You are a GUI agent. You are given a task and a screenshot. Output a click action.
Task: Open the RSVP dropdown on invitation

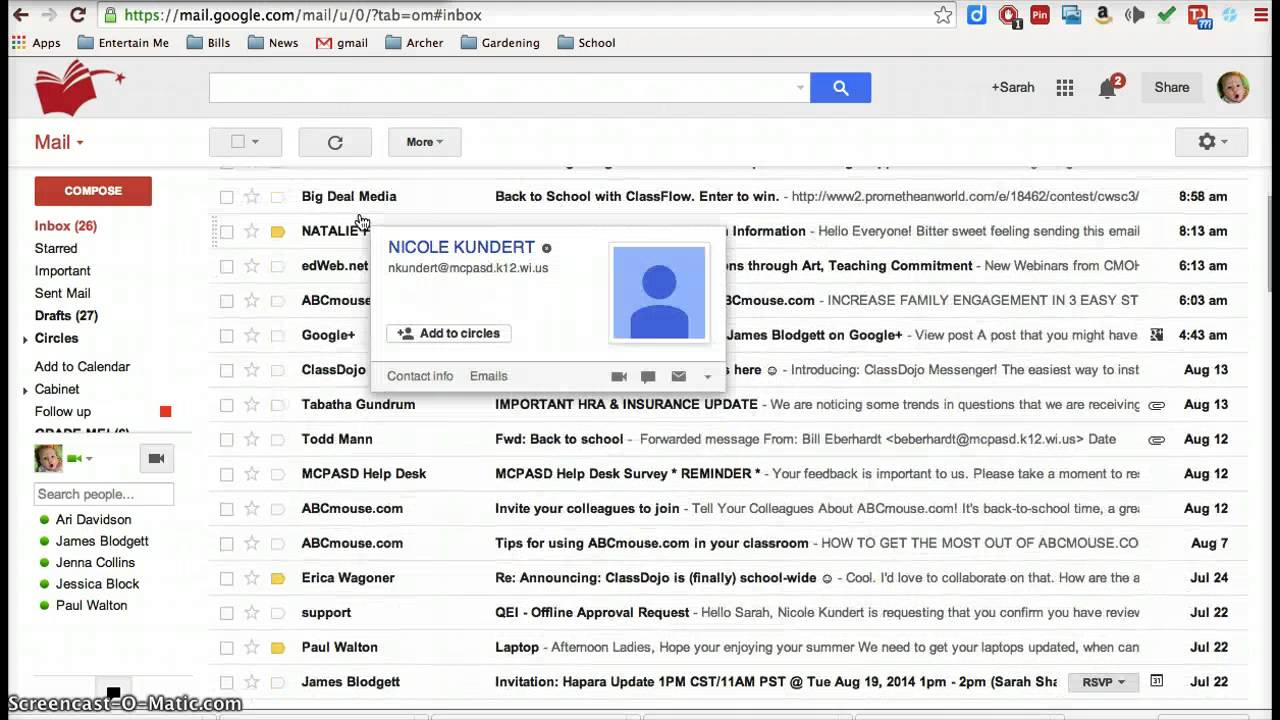1103,682
